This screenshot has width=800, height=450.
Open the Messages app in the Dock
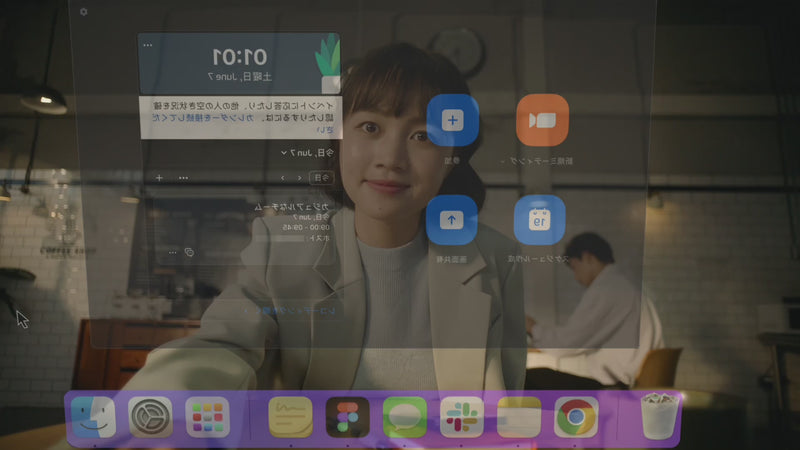coord(404,417)
